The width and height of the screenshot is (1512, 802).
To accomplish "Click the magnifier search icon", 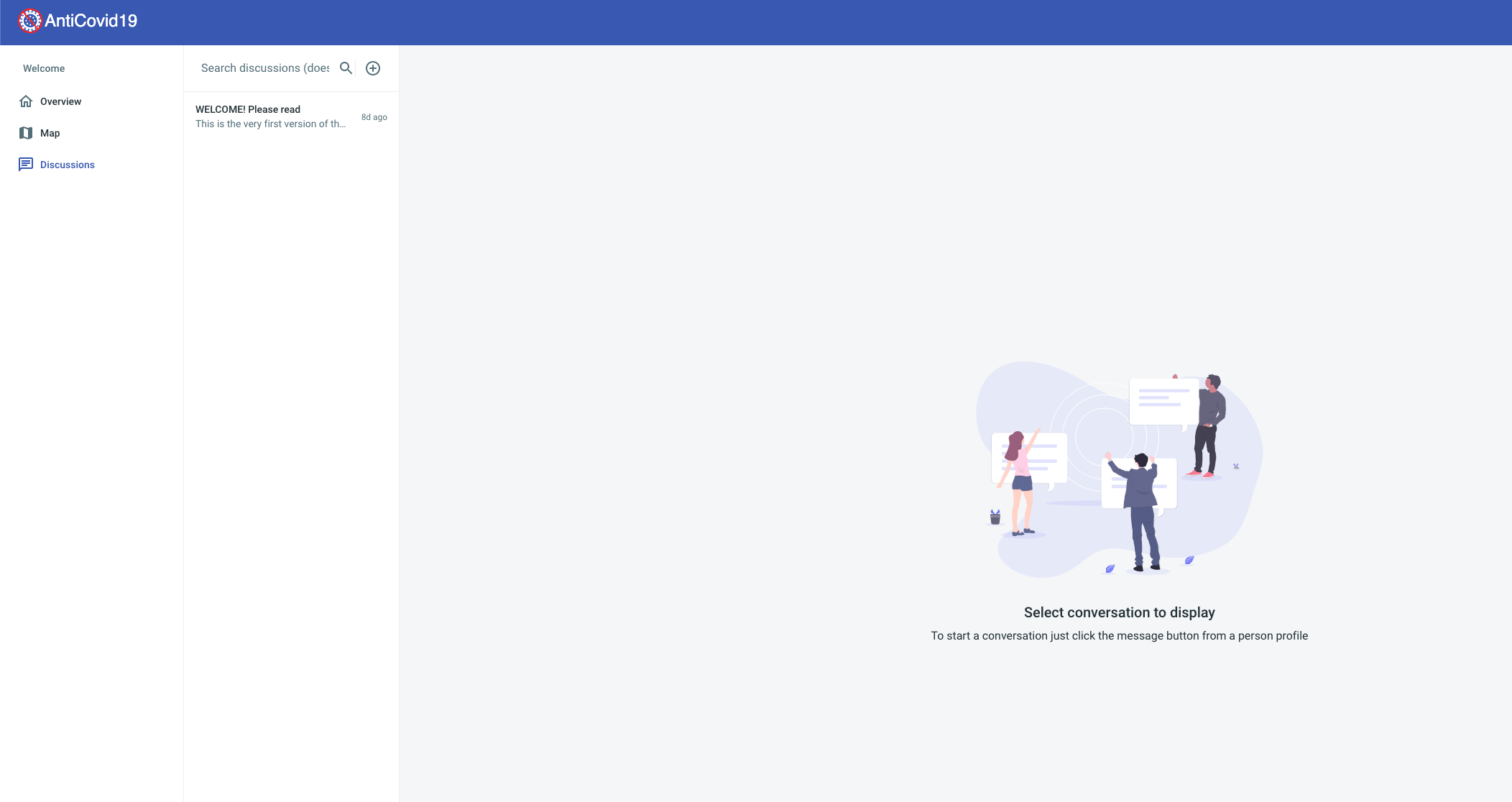I will tap(346, 68).
